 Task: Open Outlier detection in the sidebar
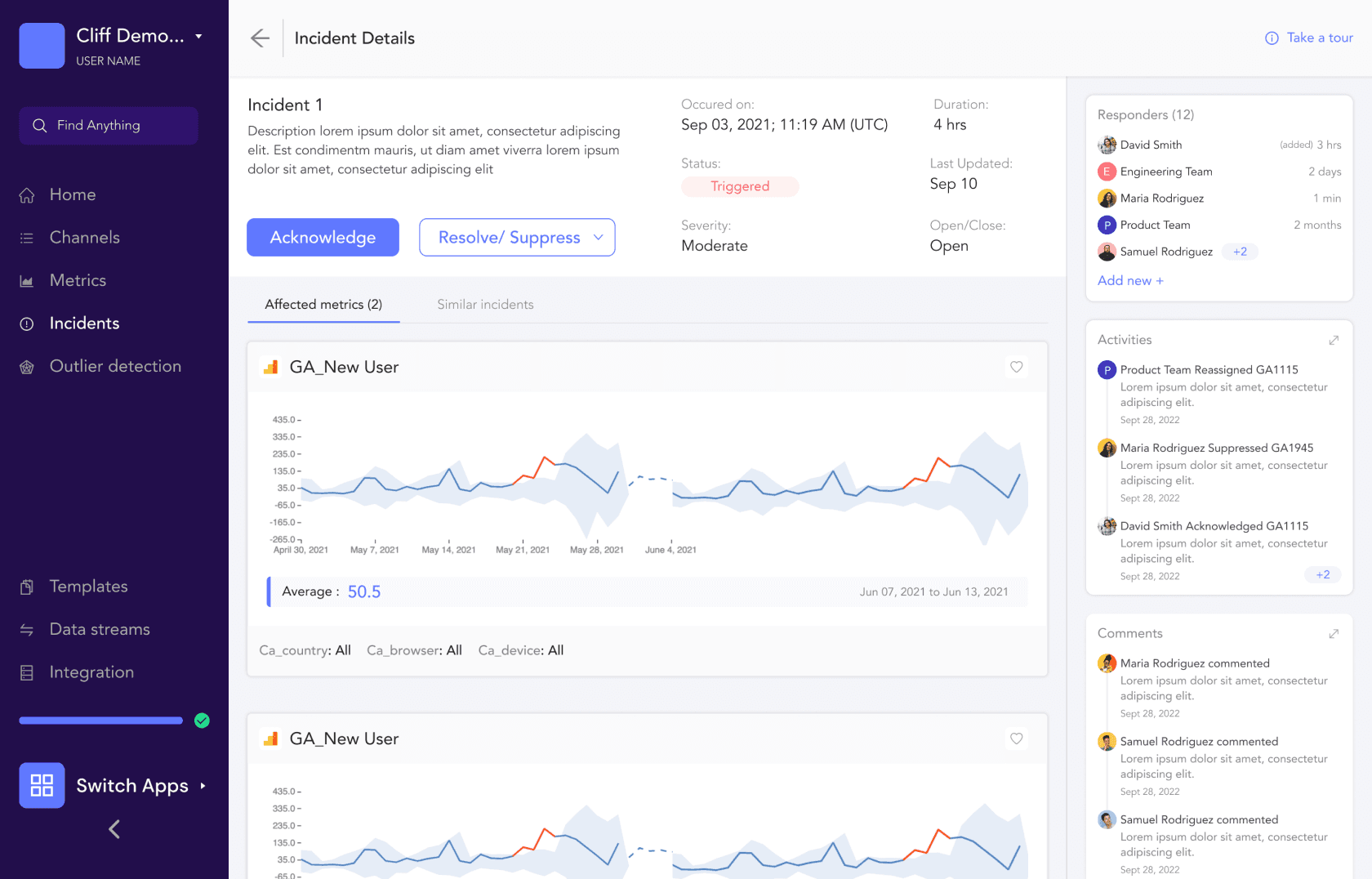pyautogui.click(x=115, y=367)
